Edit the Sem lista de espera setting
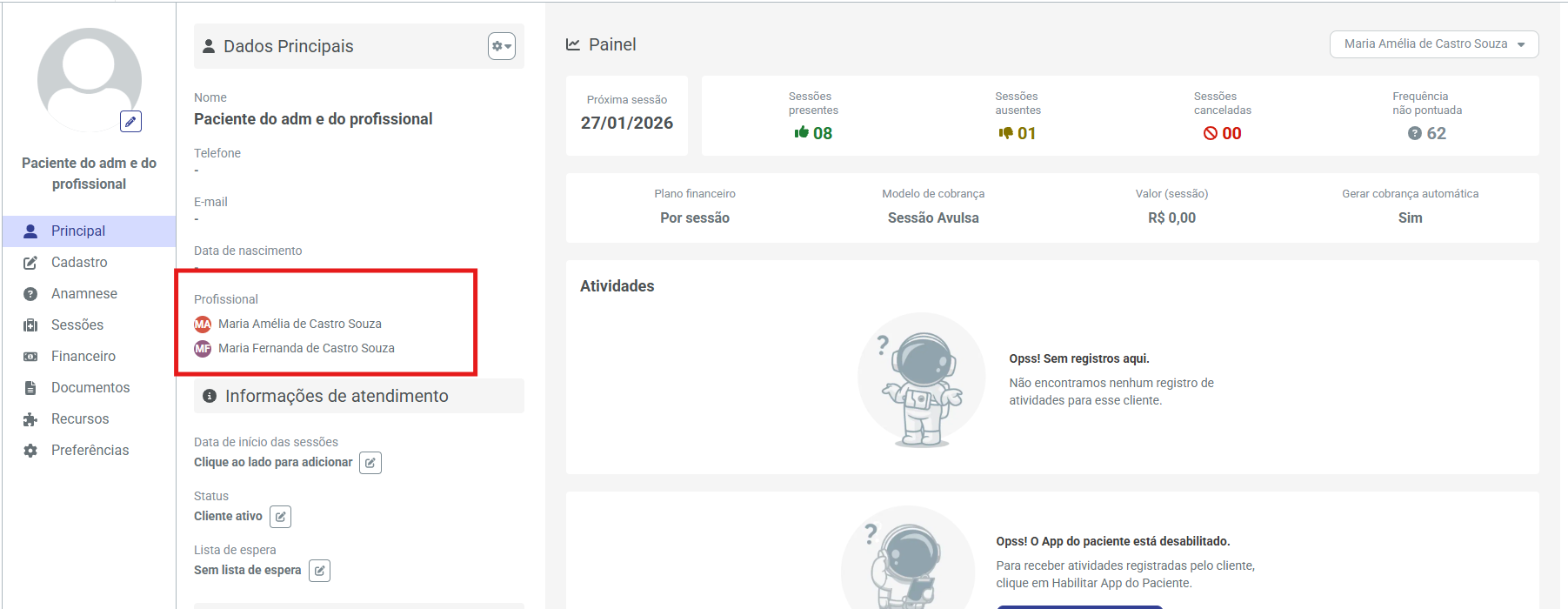 (319, 571)
